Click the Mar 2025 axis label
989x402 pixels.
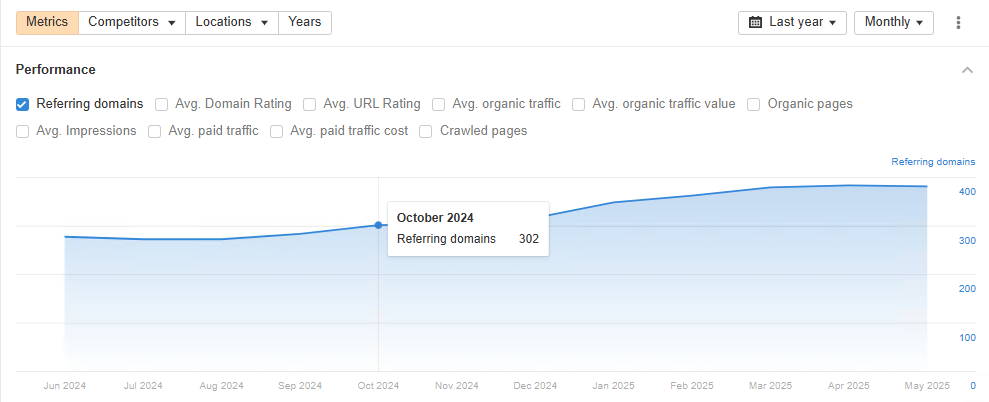click(x=770, y=386)
